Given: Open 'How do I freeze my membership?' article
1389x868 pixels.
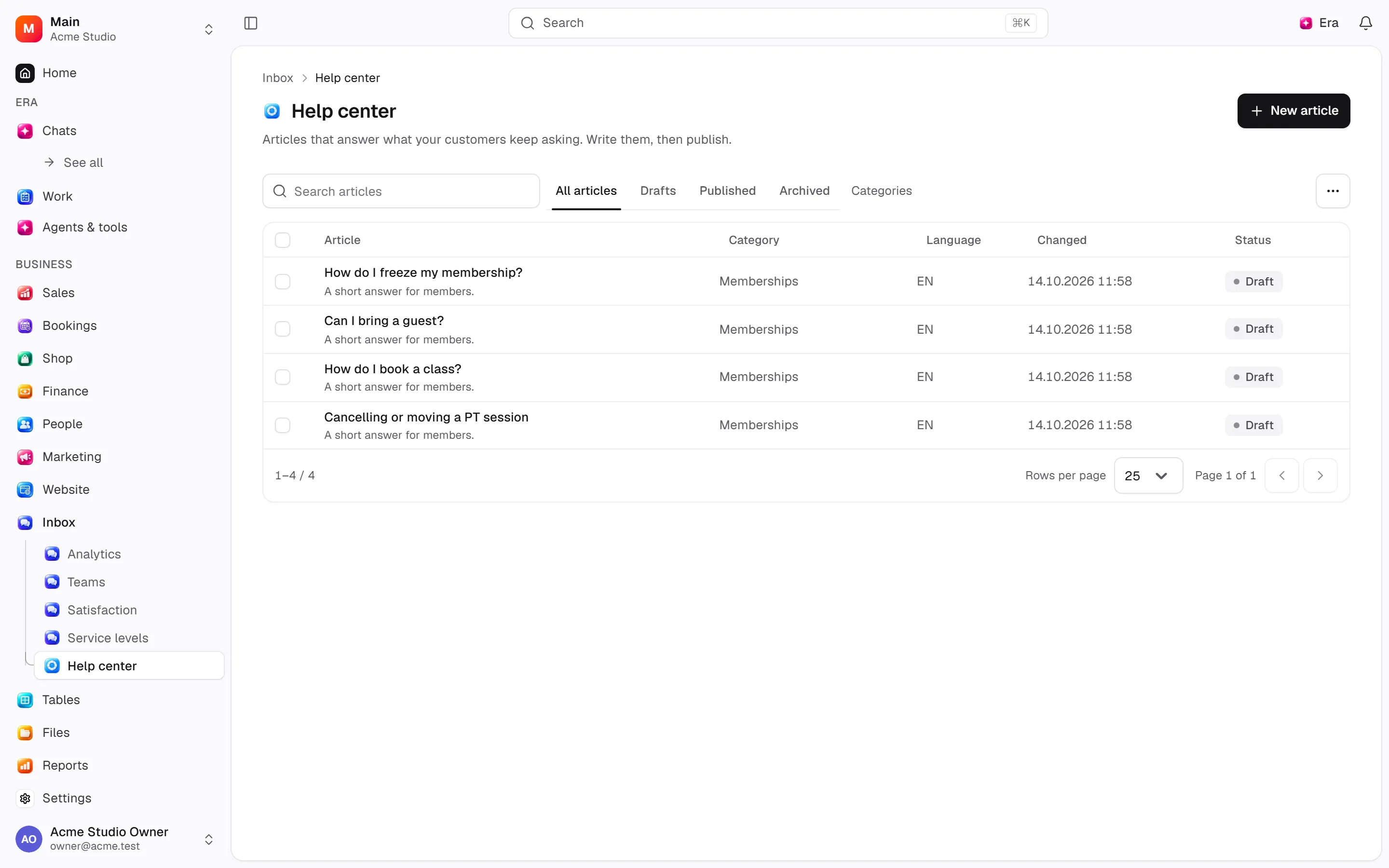Looking at the screenshot, I should pyautogui.click(x=423, y=272).
